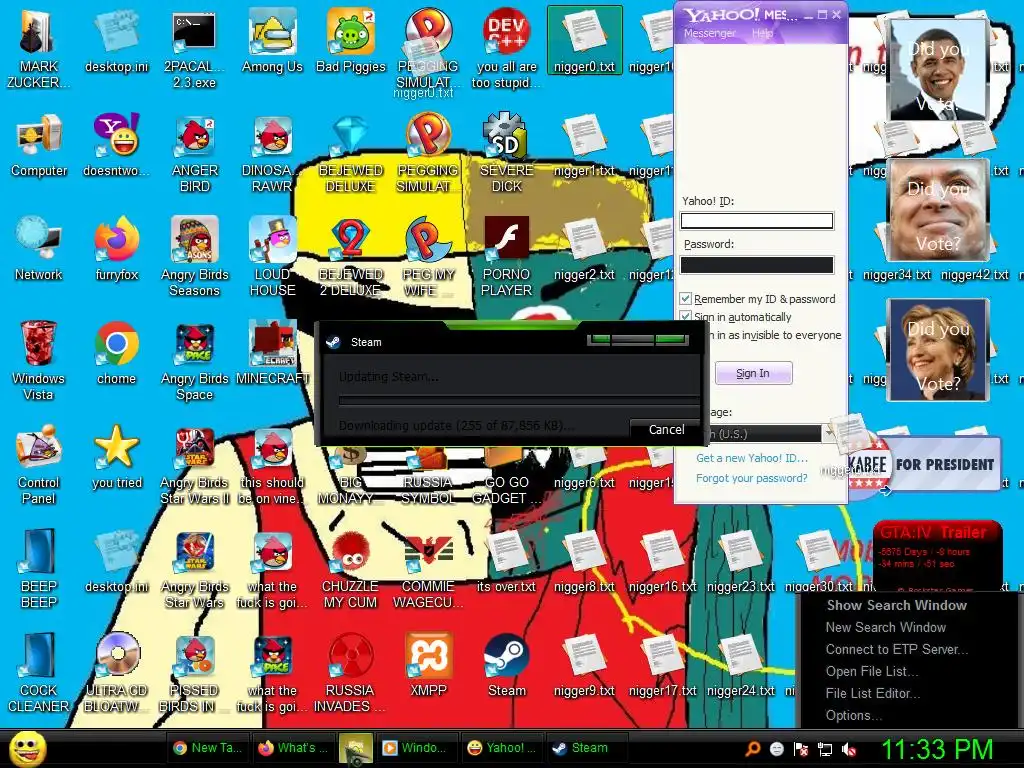Select the MARK ZUCKER... desktop icon
1024x768 pixels.
[38, 48]
